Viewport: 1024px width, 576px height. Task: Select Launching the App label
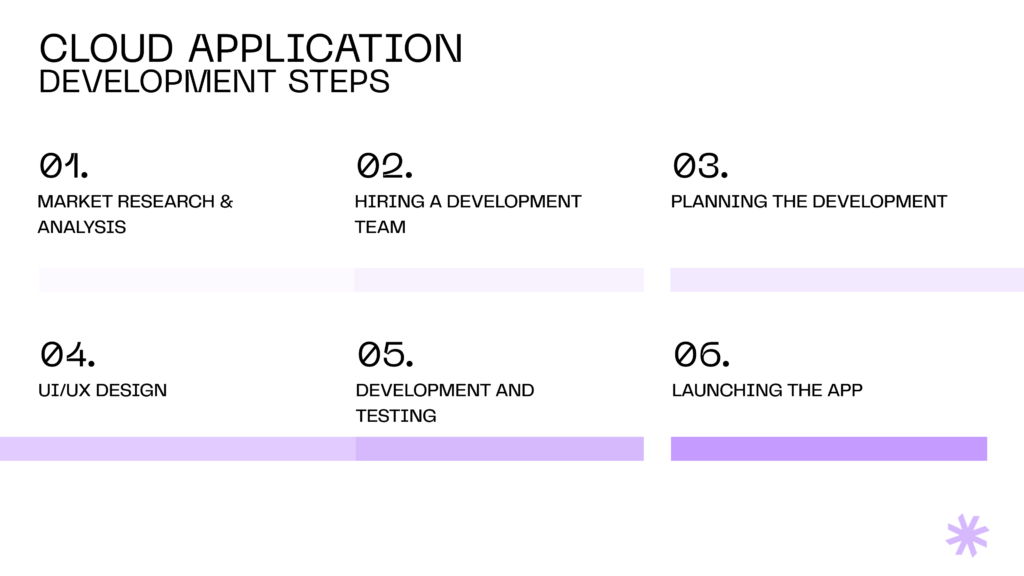tap(767, 391)
